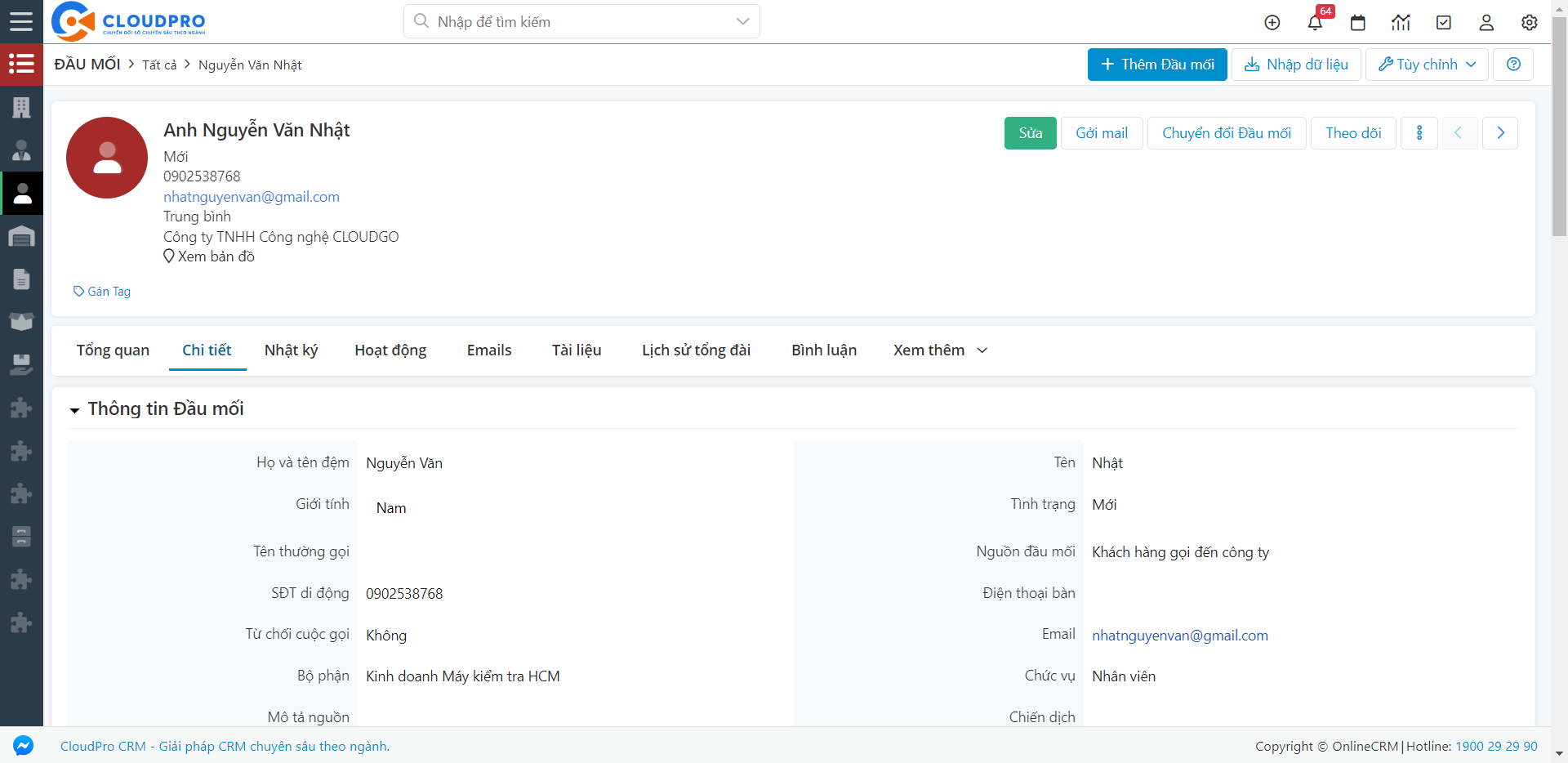Open the Nhật ký tab

(x=291, y=350)
